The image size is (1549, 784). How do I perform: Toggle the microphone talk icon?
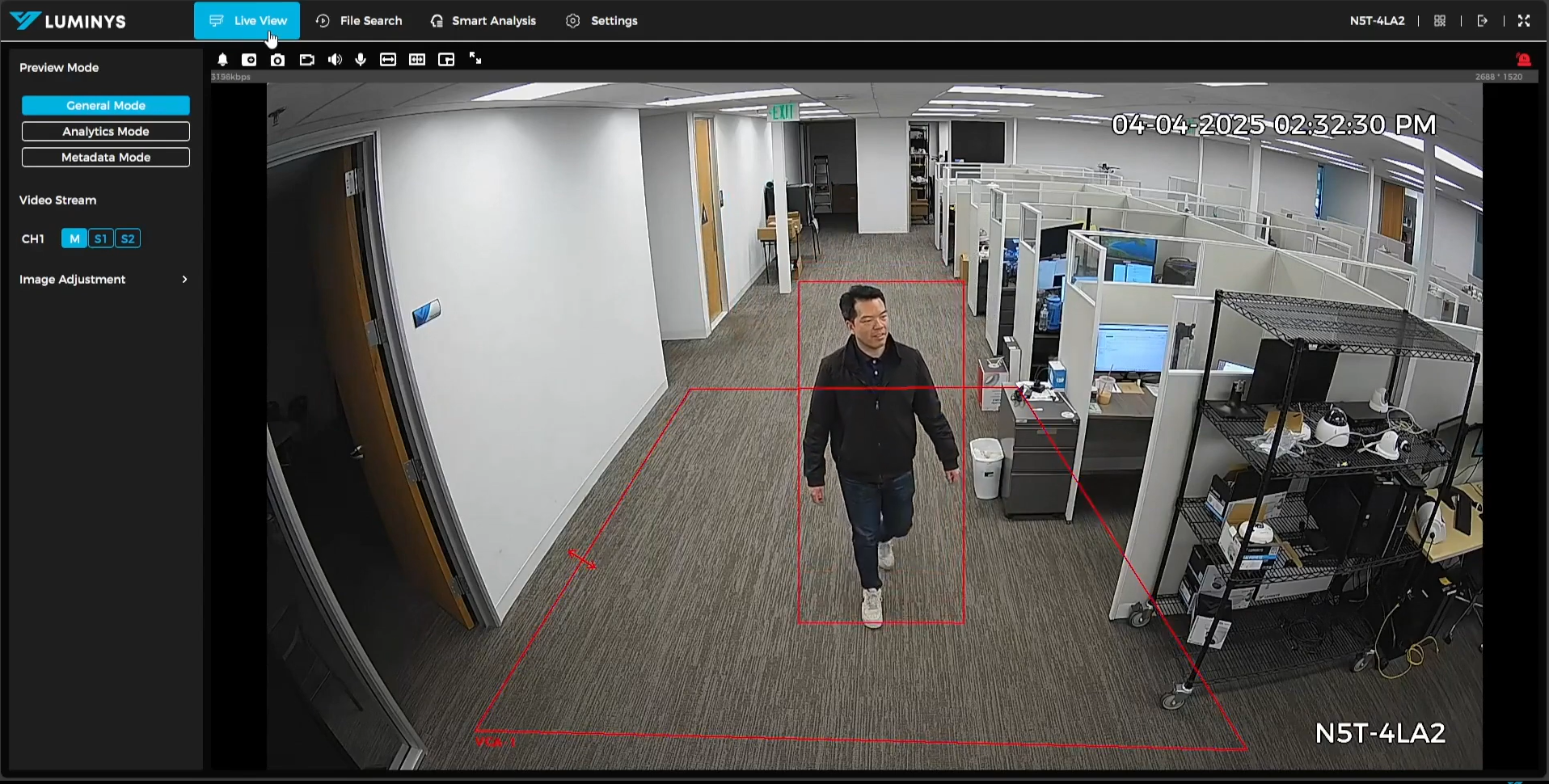361,60
